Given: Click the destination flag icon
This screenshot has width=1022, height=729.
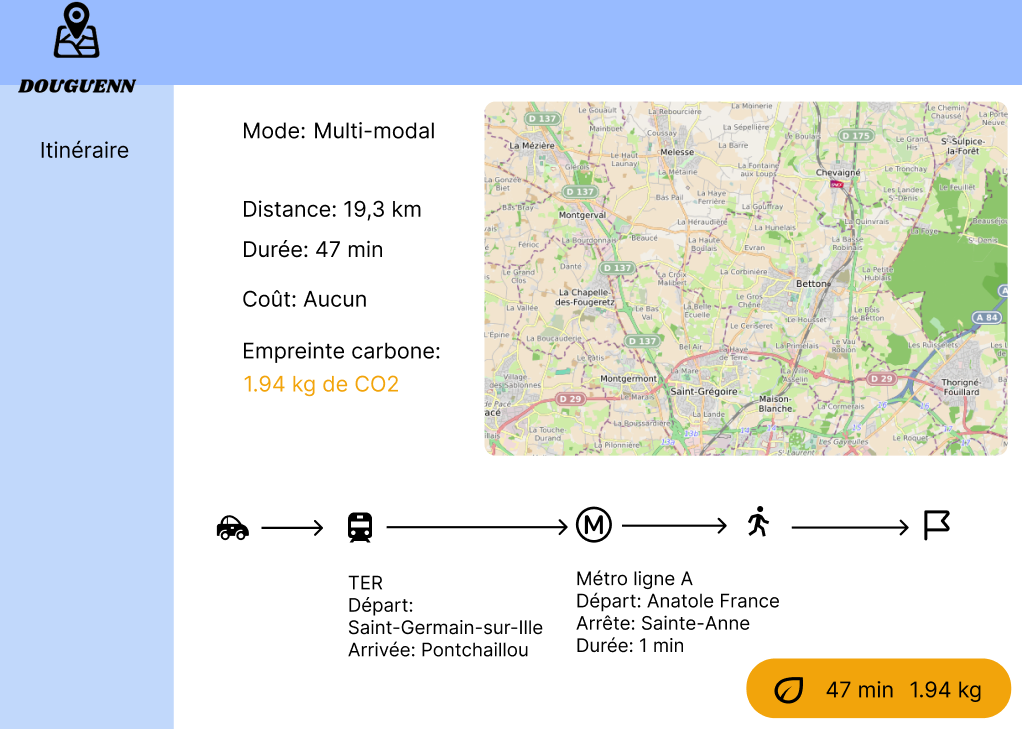Looking at the screenshot, I should pyautogui.click(x=936, y=525).
